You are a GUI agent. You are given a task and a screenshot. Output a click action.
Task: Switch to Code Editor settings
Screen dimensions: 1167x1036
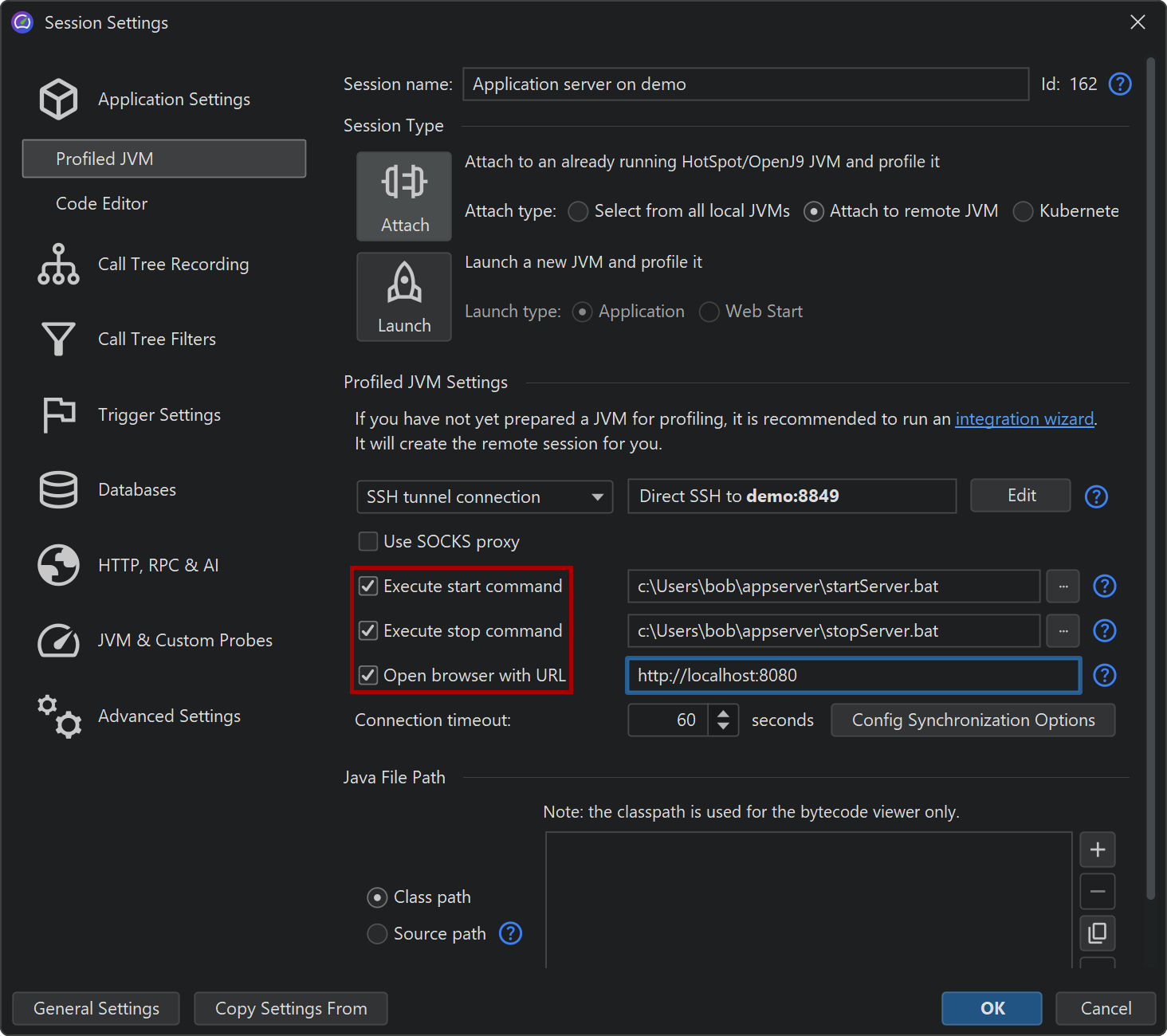coord(102,204)
